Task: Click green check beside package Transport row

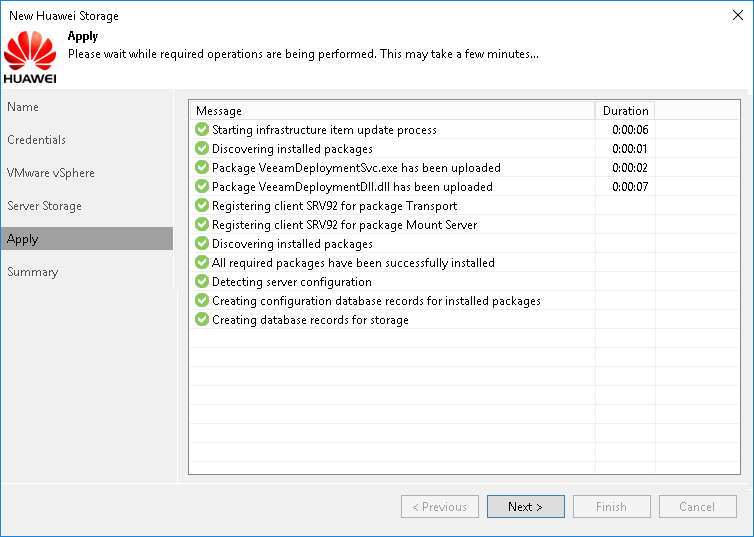Action: click(x=202, y=205)
